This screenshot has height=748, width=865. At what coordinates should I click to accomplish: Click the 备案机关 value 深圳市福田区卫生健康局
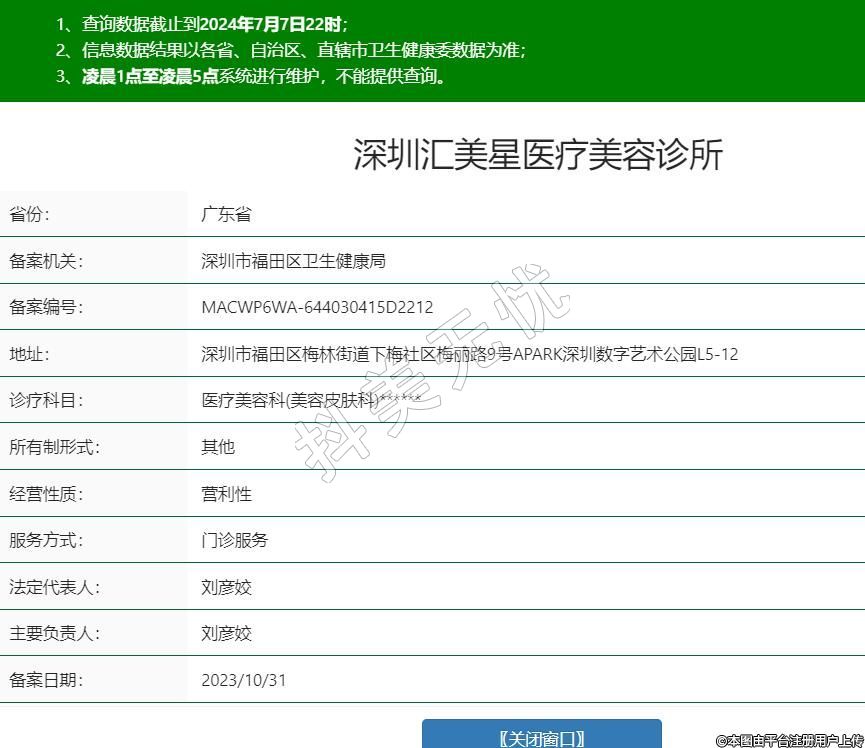click(x=293, y=261)
